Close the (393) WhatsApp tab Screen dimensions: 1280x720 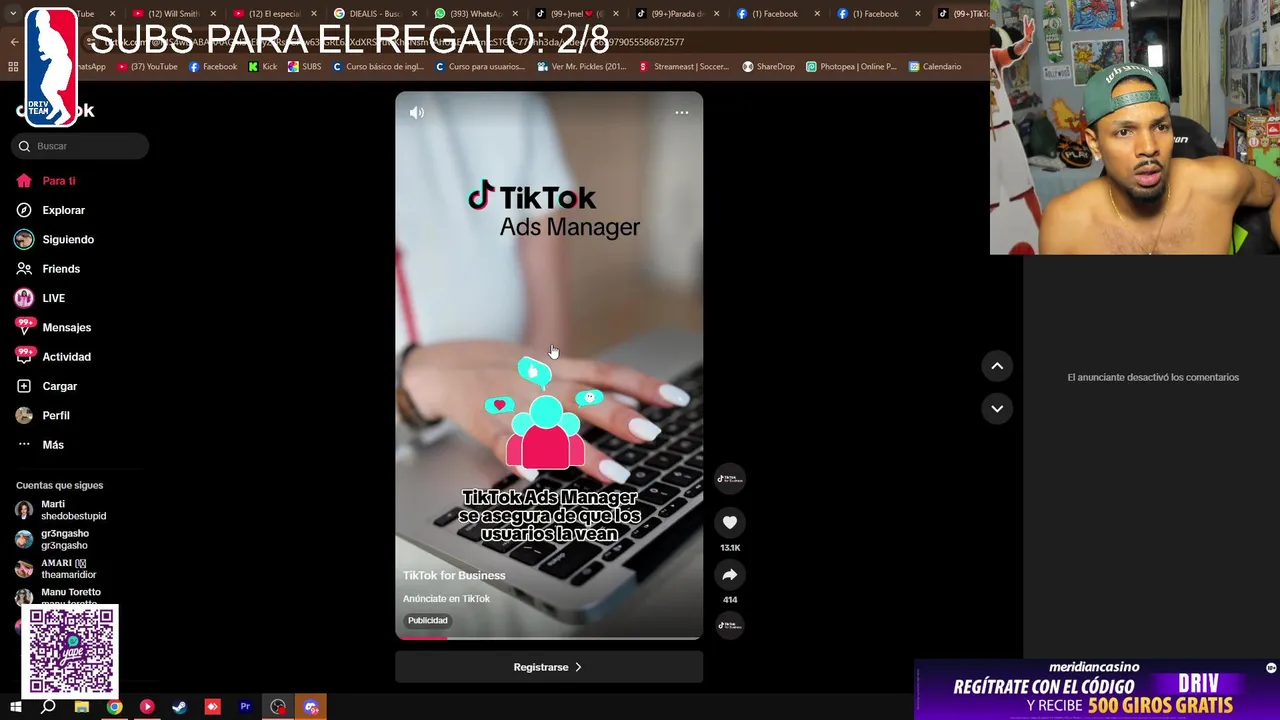515,14
